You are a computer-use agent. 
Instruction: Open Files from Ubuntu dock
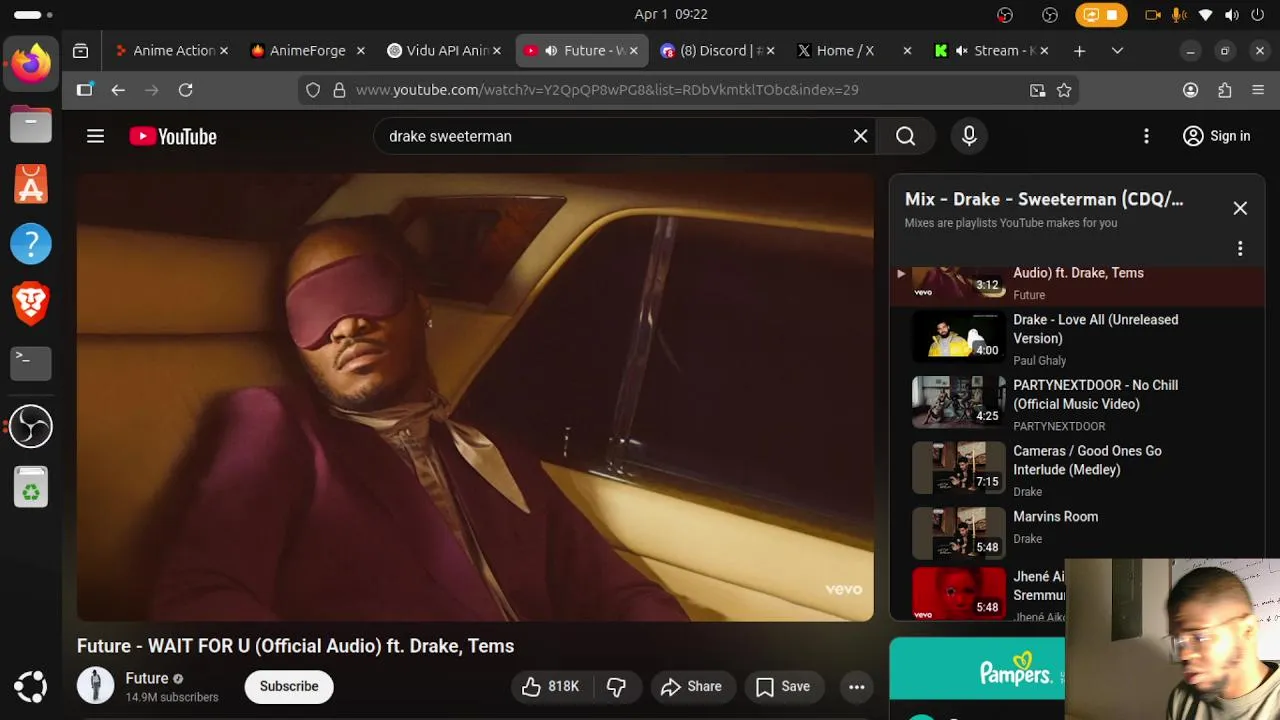(x=31, y=124)
